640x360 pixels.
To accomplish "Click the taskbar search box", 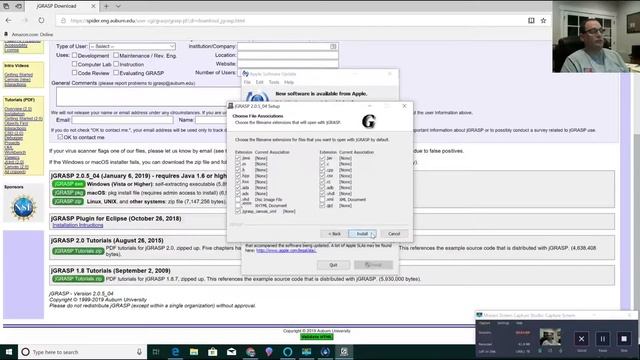I will click(82, 352).
